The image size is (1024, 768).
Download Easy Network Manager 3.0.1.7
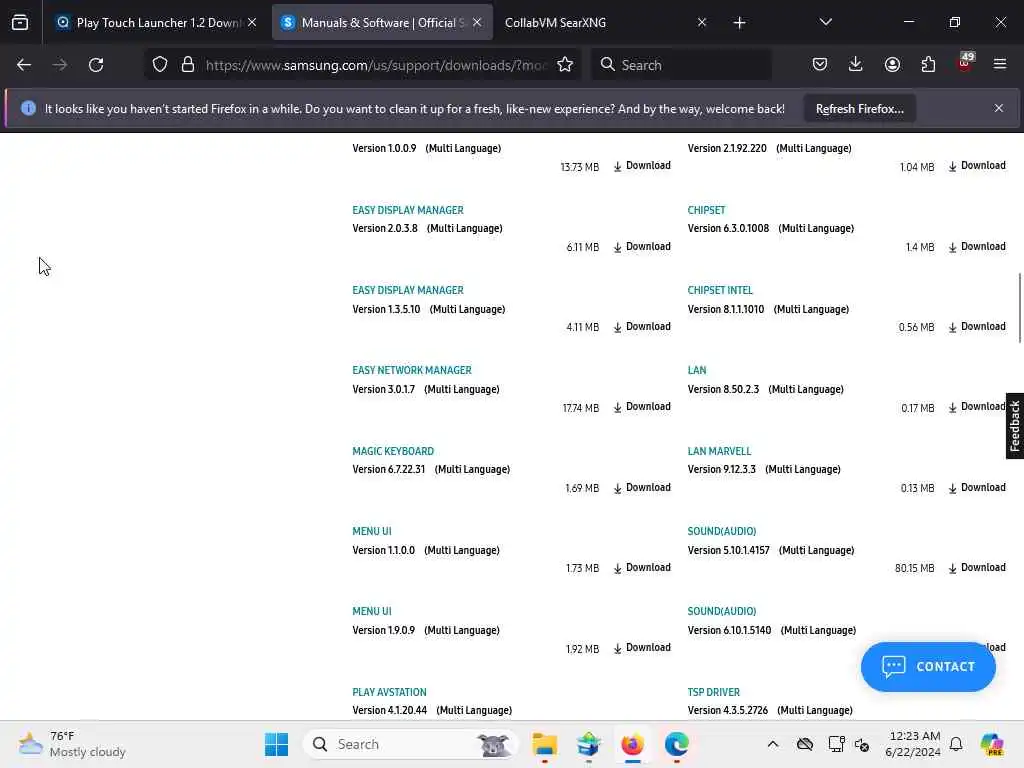[642, 407]
